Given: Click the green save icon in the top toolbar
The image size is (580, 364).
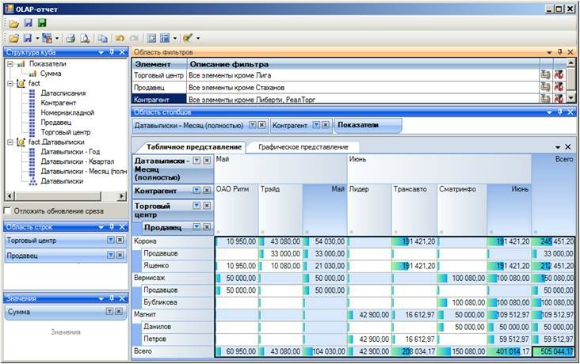Looking at the screenshot, I should [x=42, y=23].
